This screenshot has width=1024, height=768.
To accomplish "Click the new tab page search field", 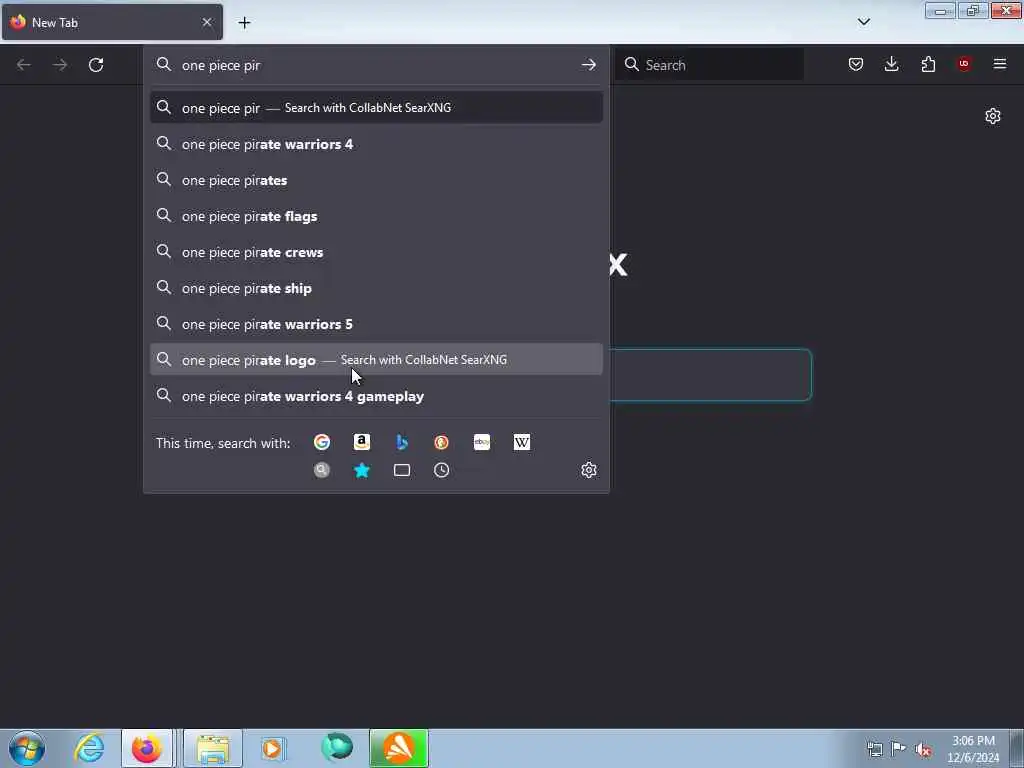I will [711, 375].
